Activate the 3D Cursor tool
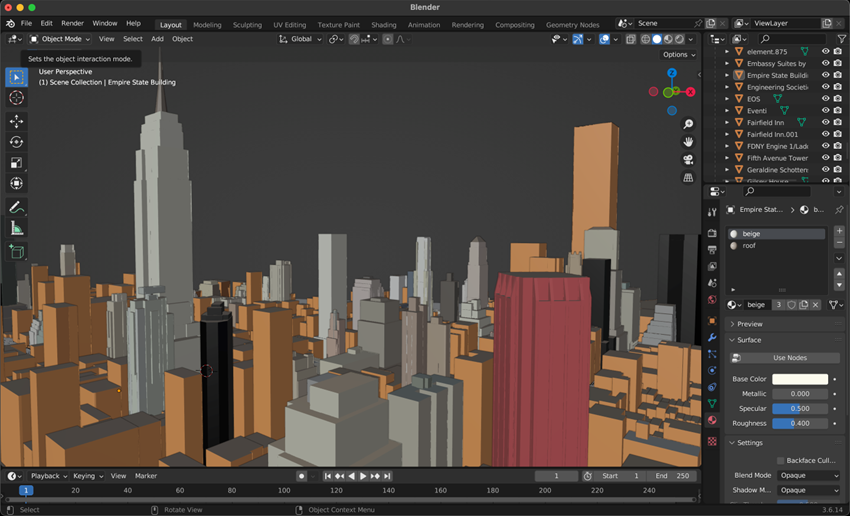Screen dimensions: 850x516 pyautogui.click(x=16, y=98)
